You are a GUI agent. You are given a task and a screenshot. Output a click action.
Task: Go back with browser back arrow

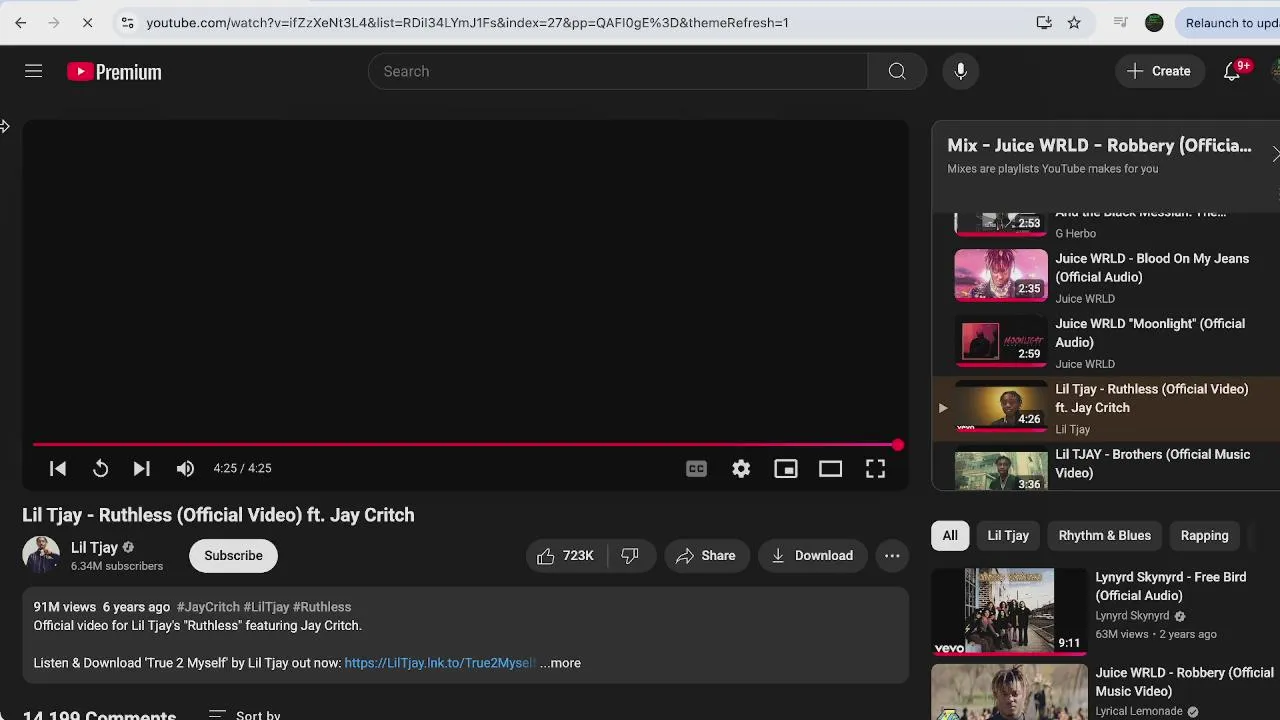tap(20, 22)
